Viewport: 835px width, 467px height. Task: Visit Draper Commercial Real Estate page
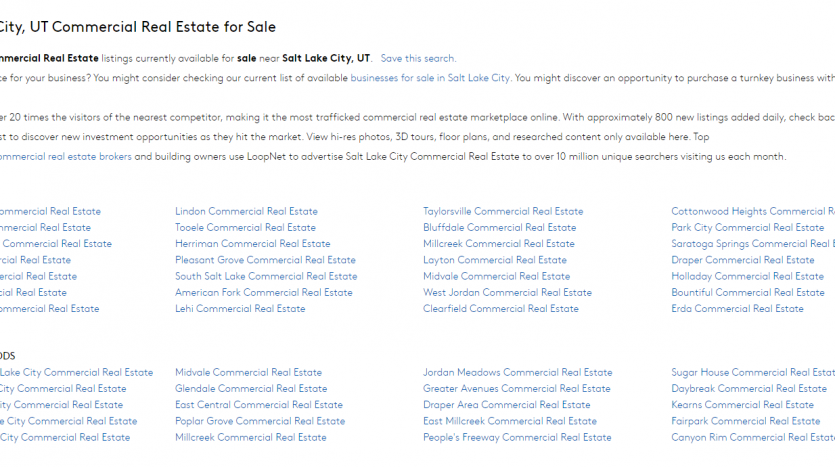(742, 260)
